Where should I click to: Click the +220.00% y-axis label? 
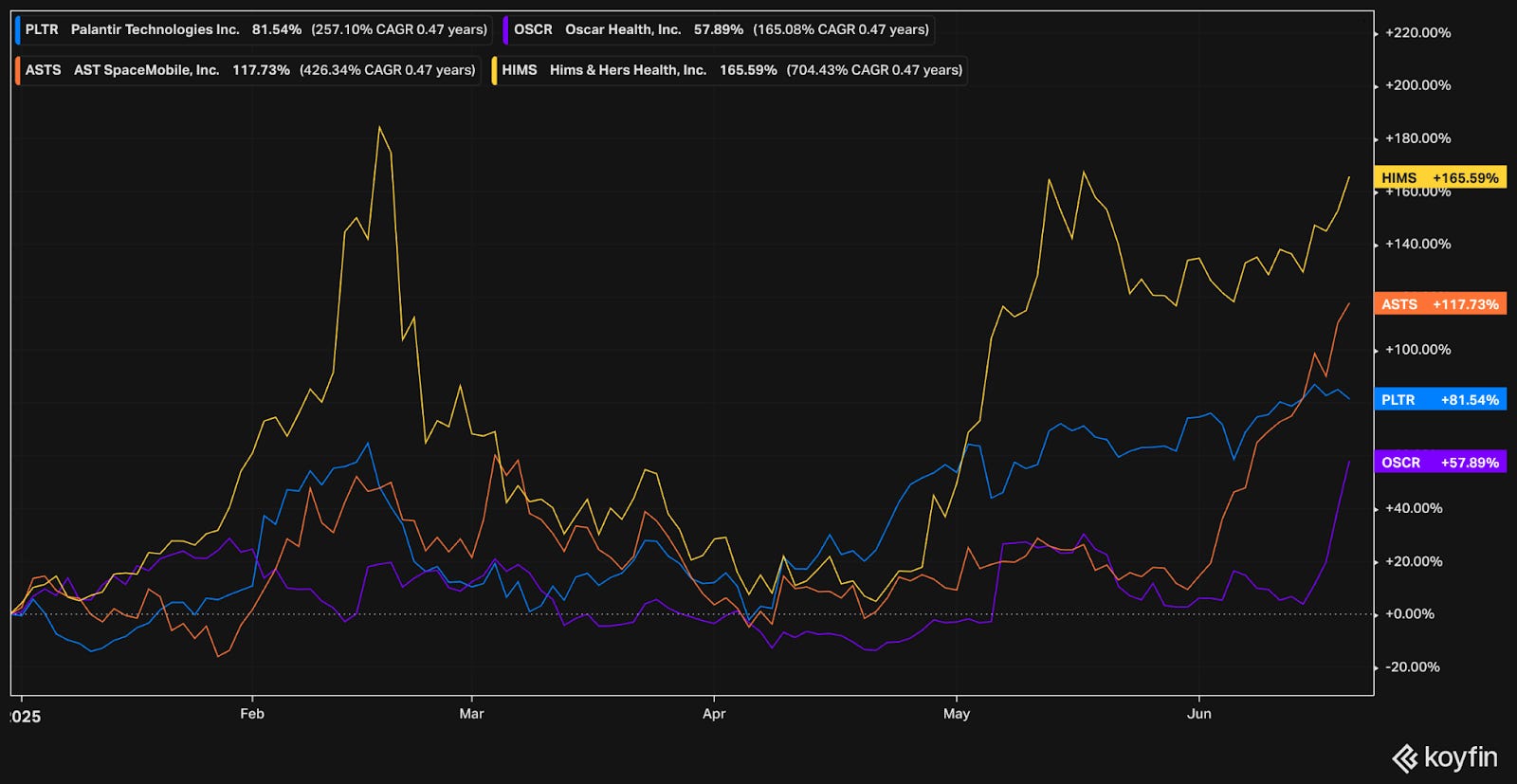(x=1417, y=32)
